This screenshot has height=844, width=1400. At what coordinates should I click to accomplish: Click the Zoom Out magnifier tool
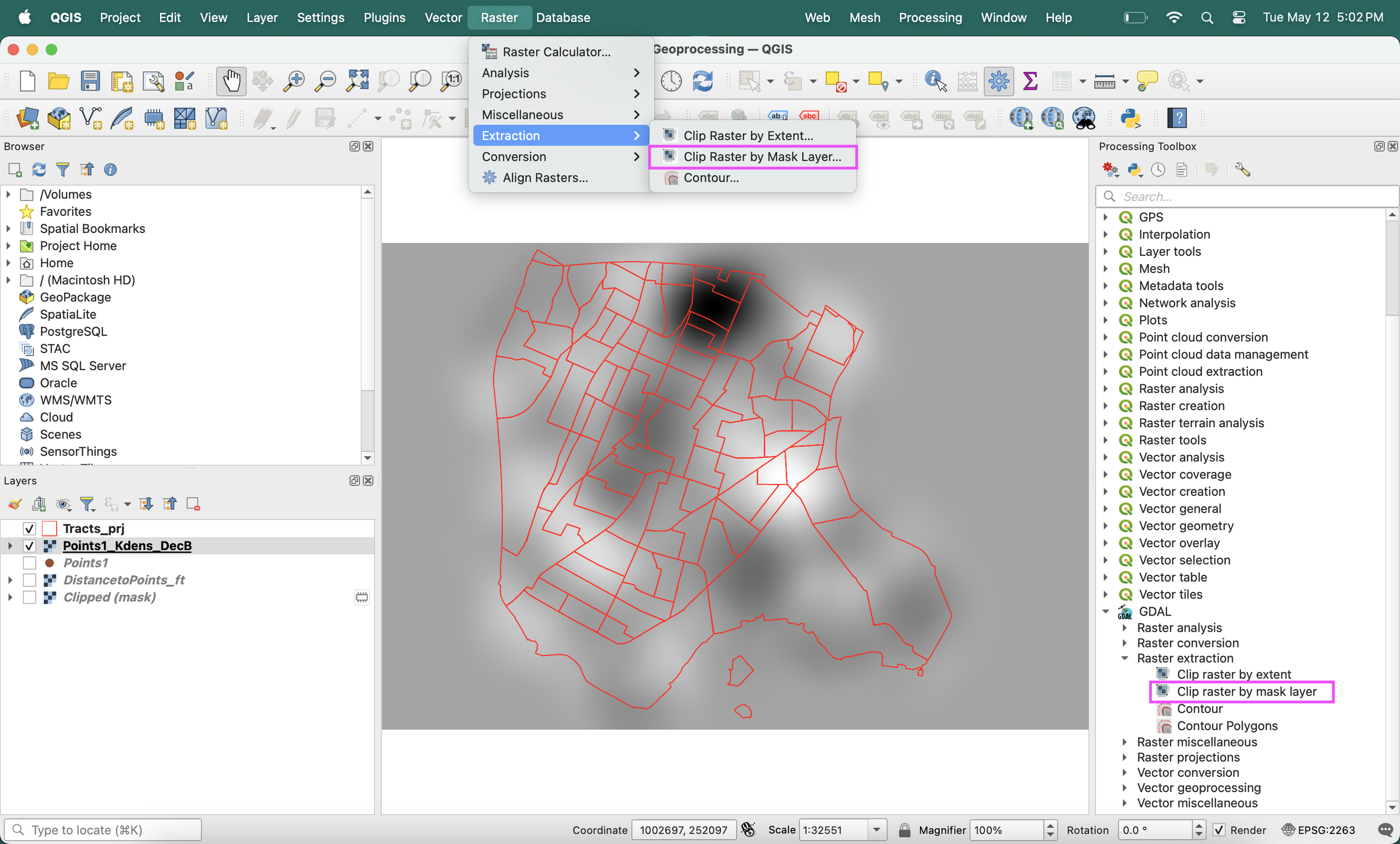[325, 81]
